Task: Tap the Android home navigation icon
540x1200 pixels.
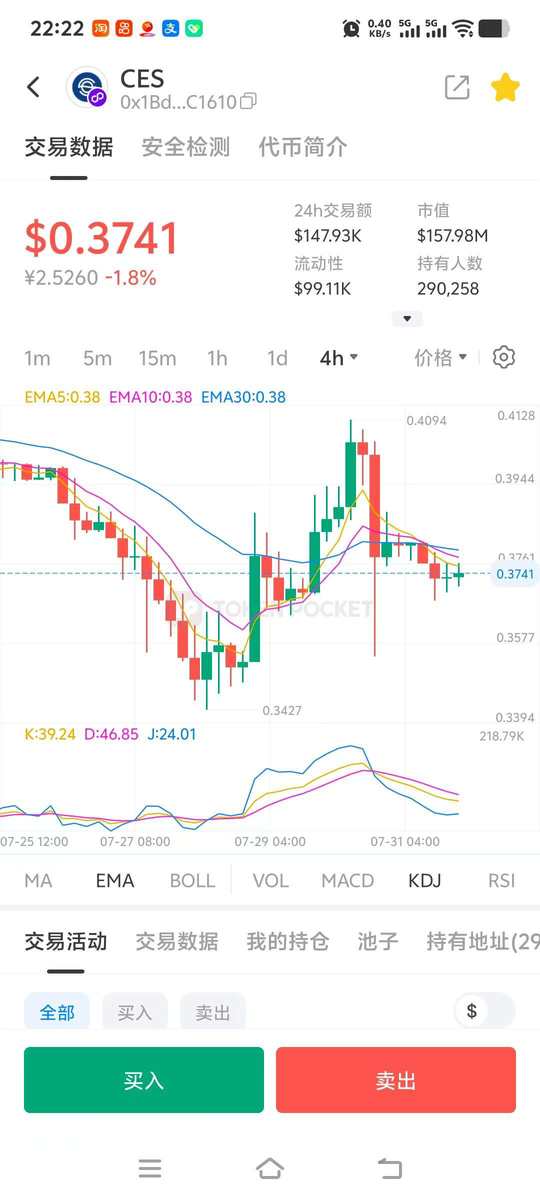Action: click(x=270, y=1168)
